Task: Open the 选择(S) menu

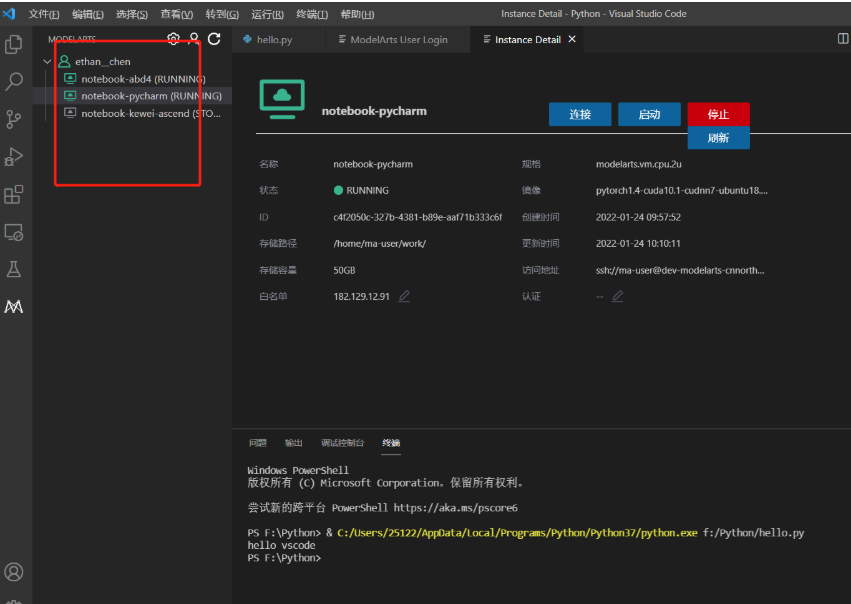Action: point(131,14)
